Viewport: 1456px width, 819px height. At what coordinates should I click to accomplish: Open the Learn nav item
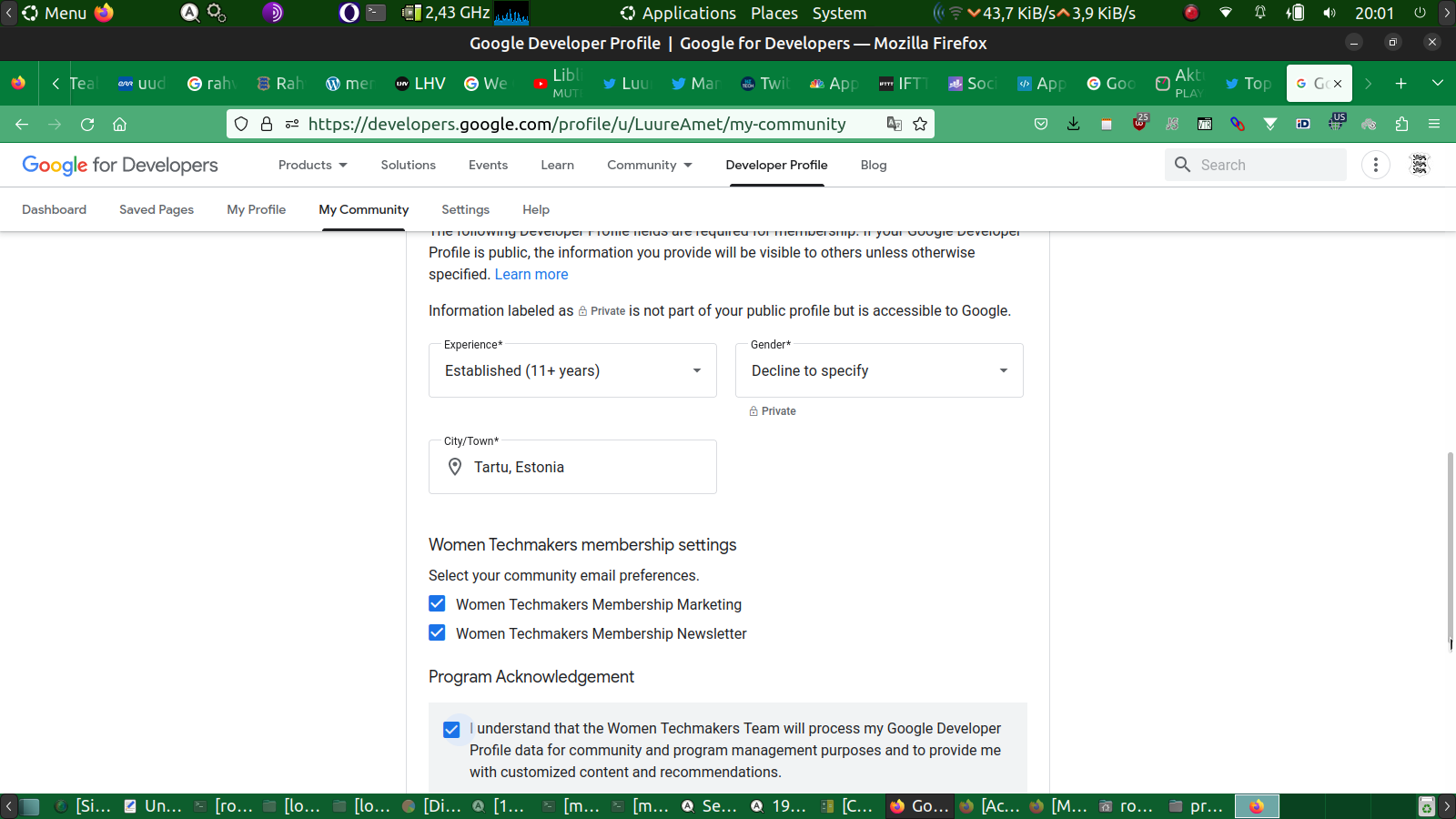click(557, 165)
